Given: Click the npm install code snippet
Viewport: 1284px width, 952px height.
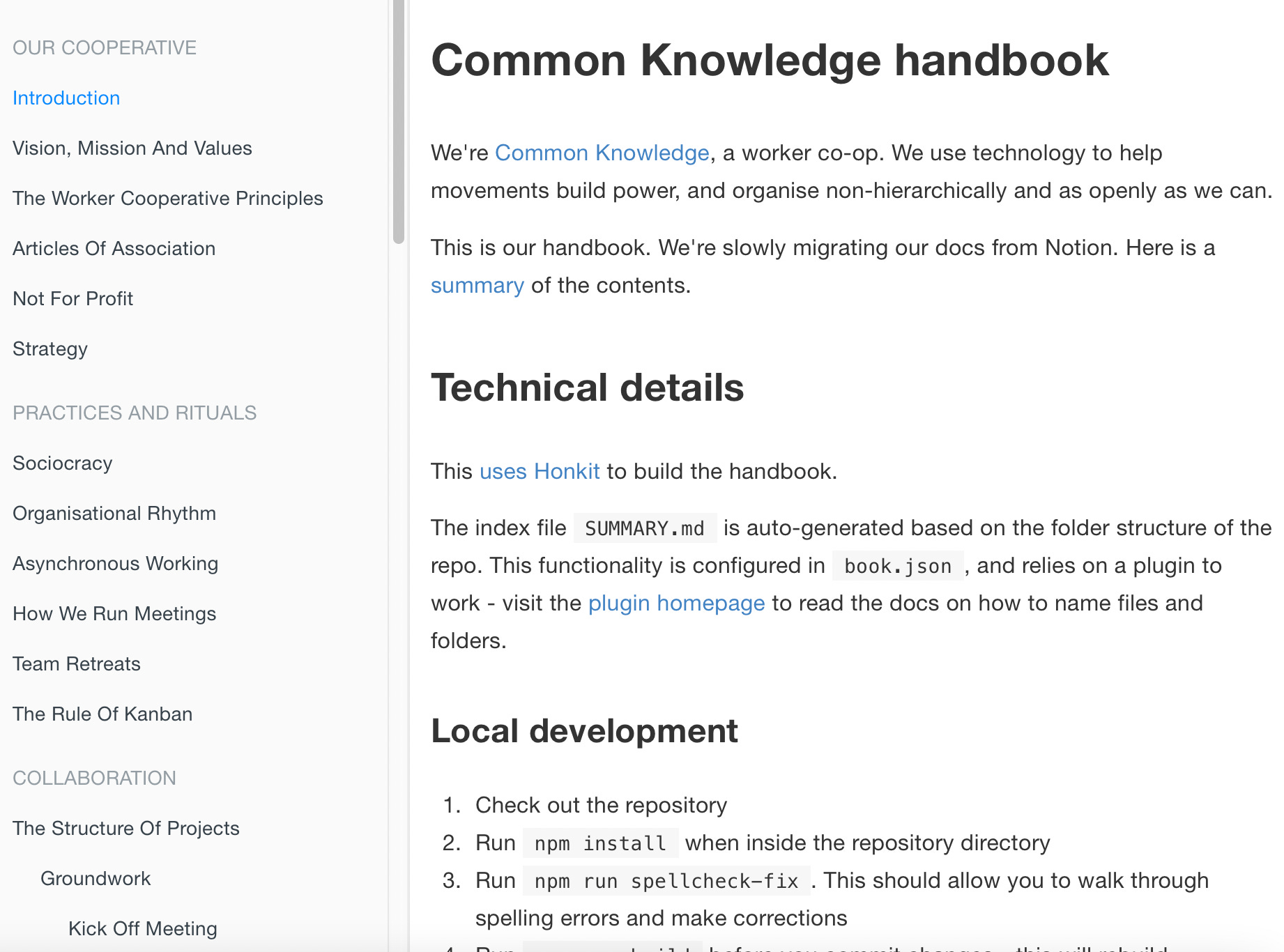Looking at the screenshot, I should (x=600, y=843).
